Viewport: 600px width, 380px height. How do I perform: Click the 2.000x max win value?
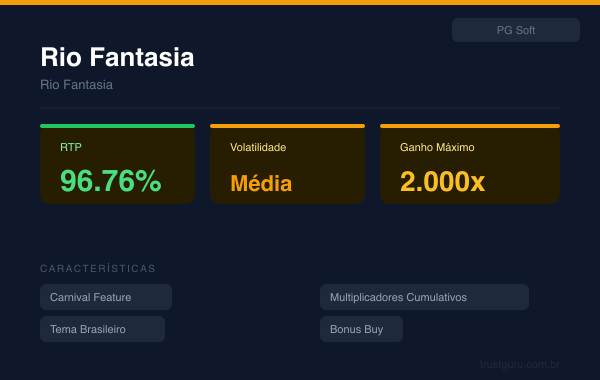pos(442,181)
